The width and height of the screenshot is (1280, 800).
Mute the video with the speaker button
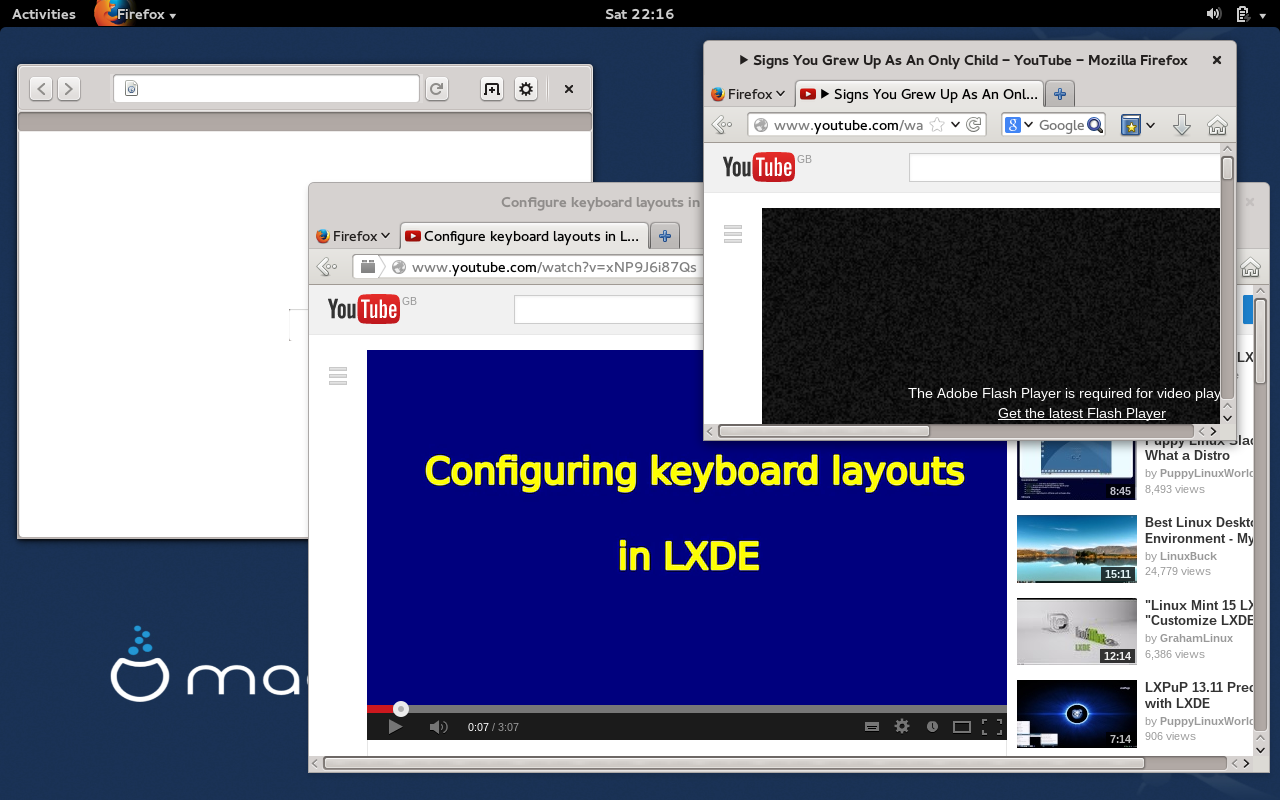coord(438,727)
